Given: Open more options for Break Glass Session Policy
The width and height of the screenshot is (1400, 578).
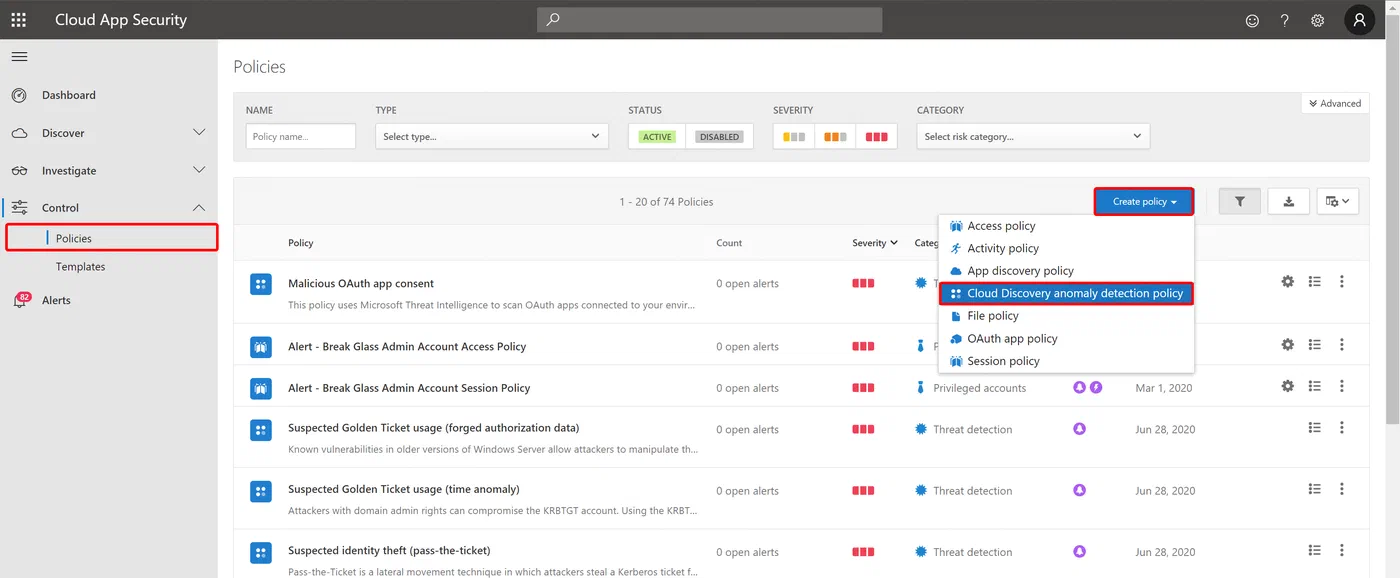Looking at the screenshot, I should 1342,386.
